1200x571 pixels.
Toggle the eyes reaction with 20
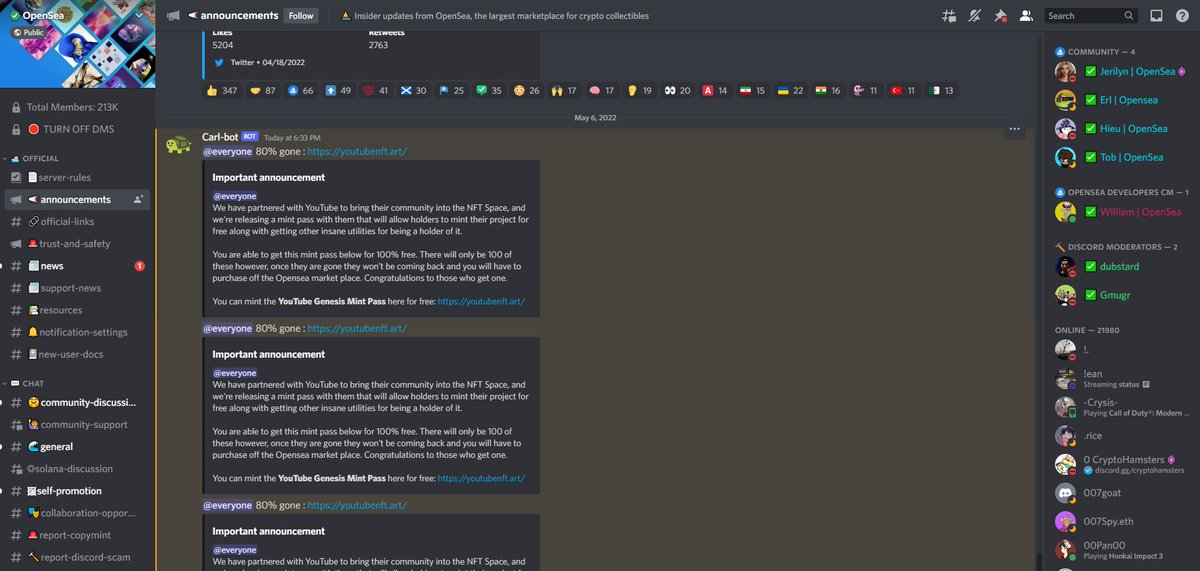tap(677, 91)
